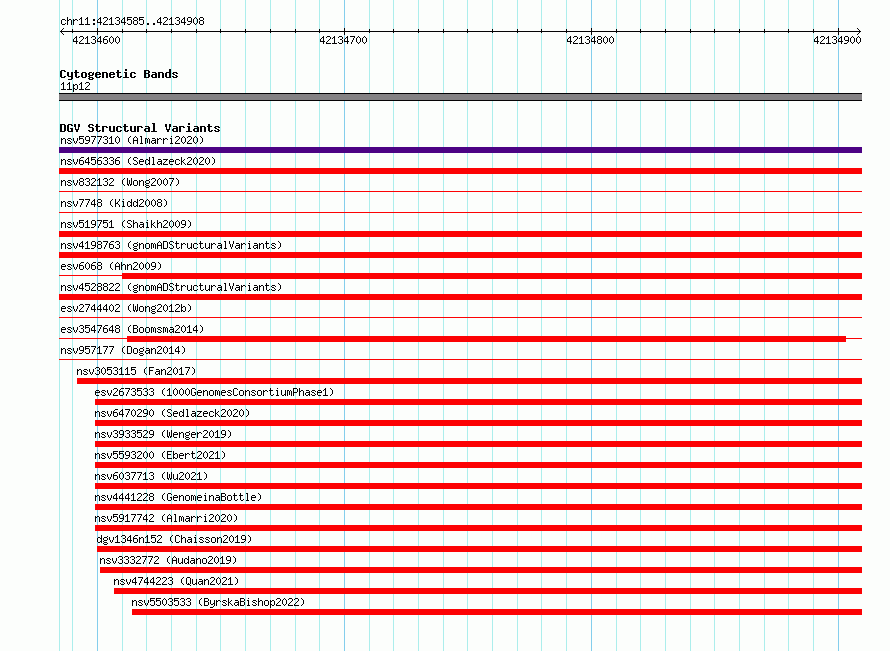
Task: Click the red bar under dgv1346n152
Action: (x=480, y=549)
